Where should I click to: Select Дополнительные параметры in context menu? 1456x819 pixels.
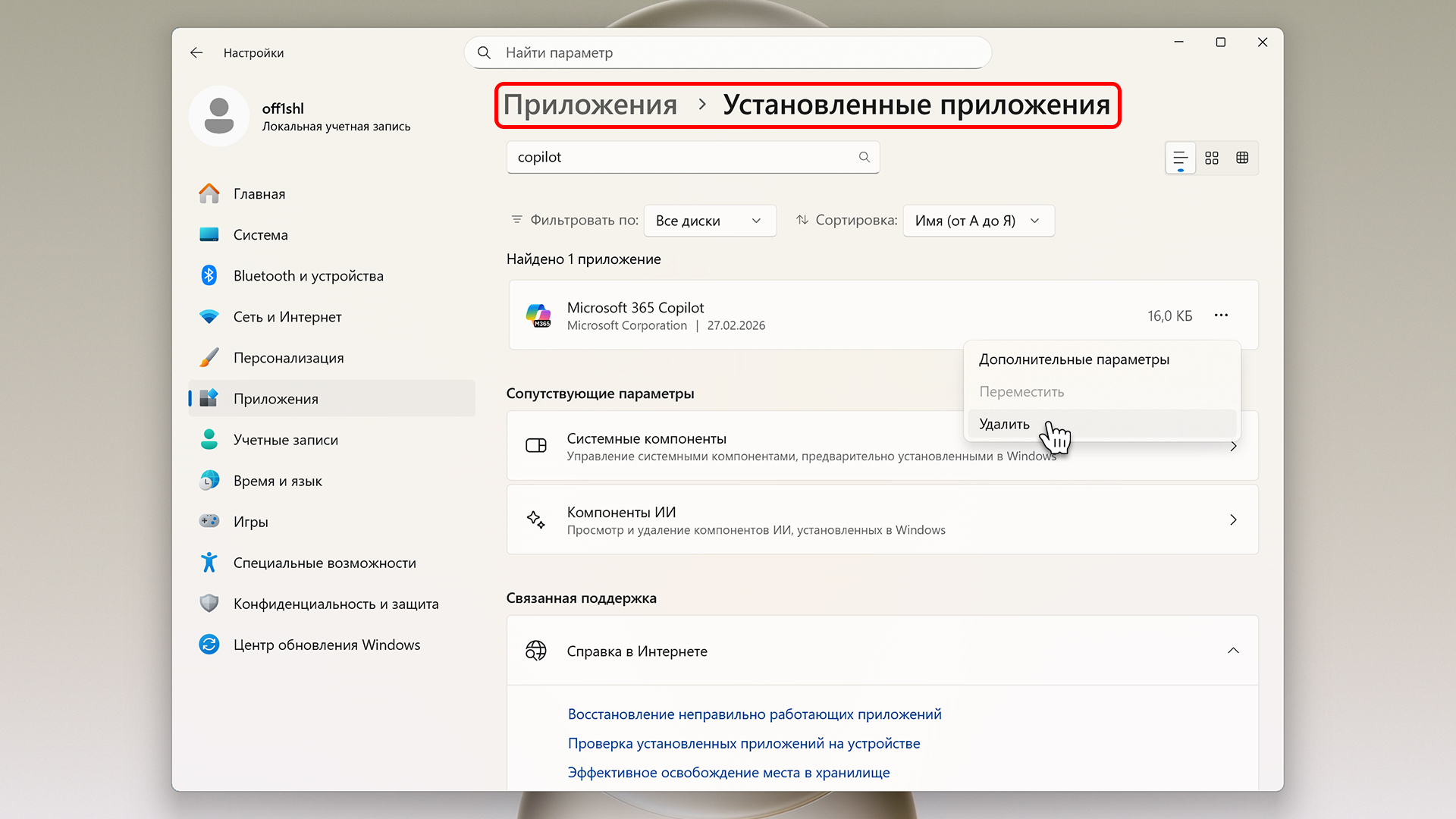pyautogui.click(x=1074, y=359)
